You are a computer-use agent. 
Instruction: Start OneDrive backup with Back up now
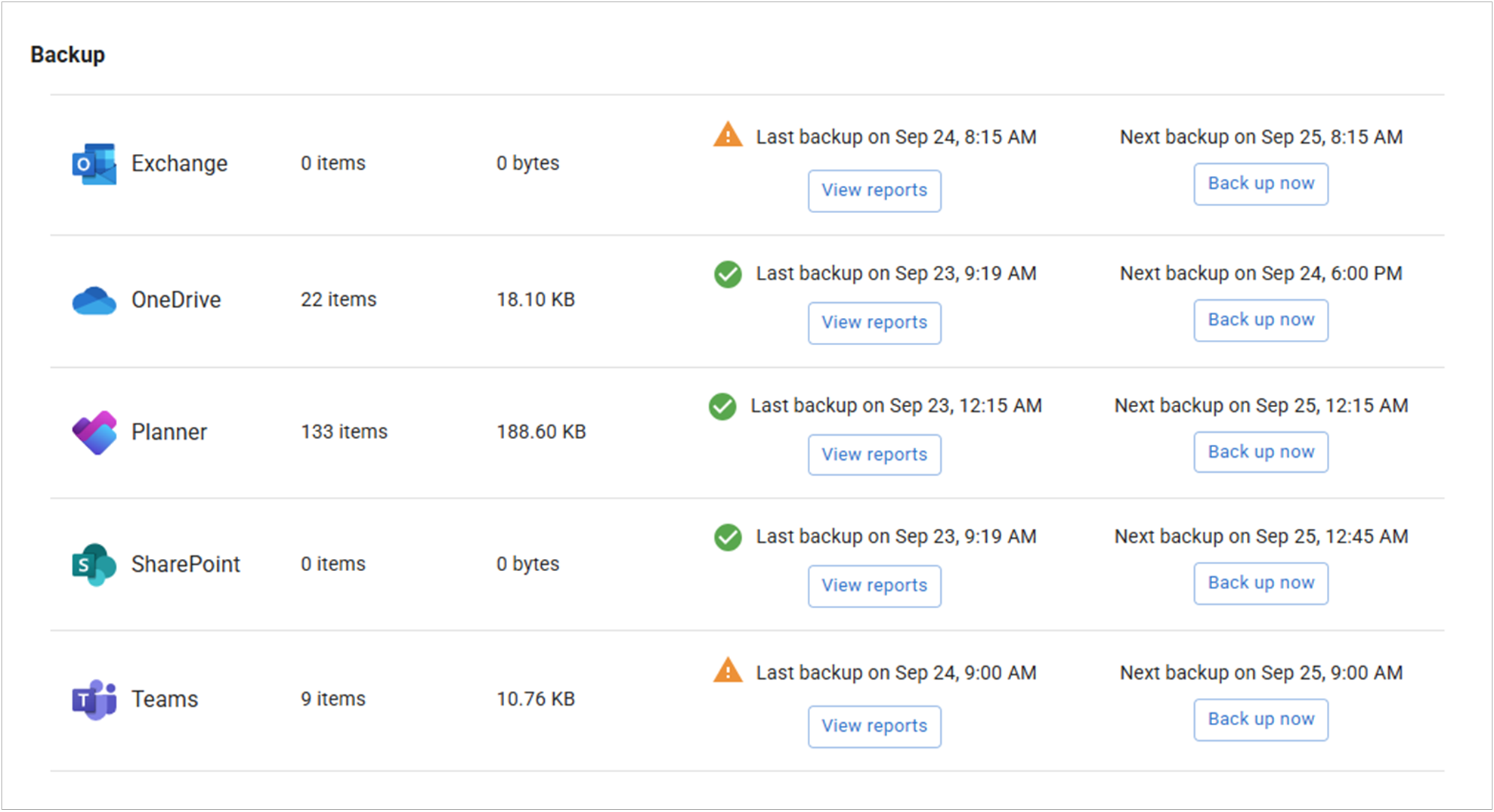point(1260,320)
